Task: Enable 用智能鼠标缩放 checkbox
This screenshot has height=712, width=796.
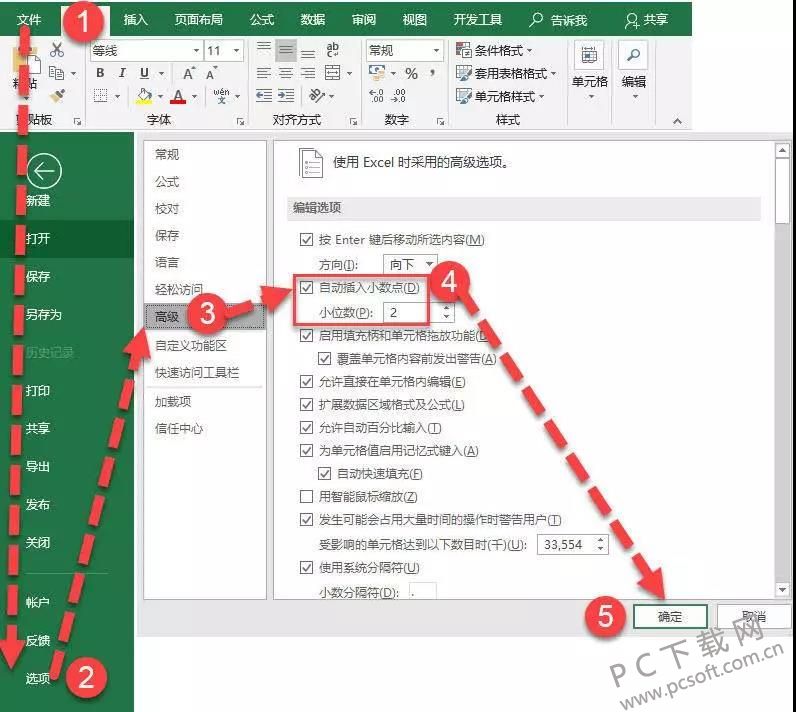Action: (x=306, y=496)
